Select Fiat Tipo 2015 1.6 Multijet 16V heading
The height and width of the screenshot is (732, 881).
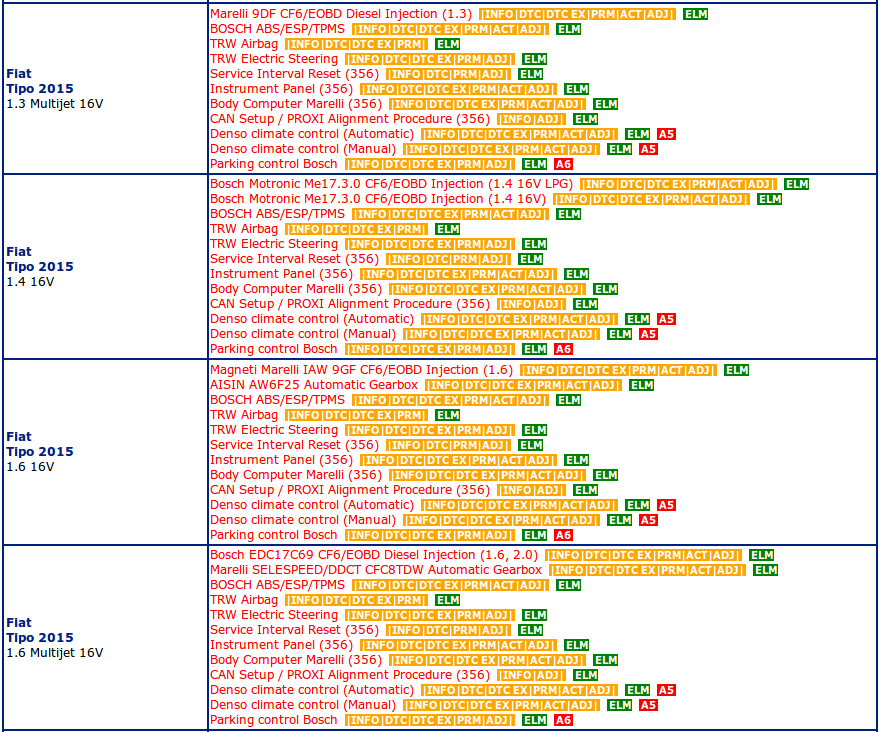tap(55, 638)
